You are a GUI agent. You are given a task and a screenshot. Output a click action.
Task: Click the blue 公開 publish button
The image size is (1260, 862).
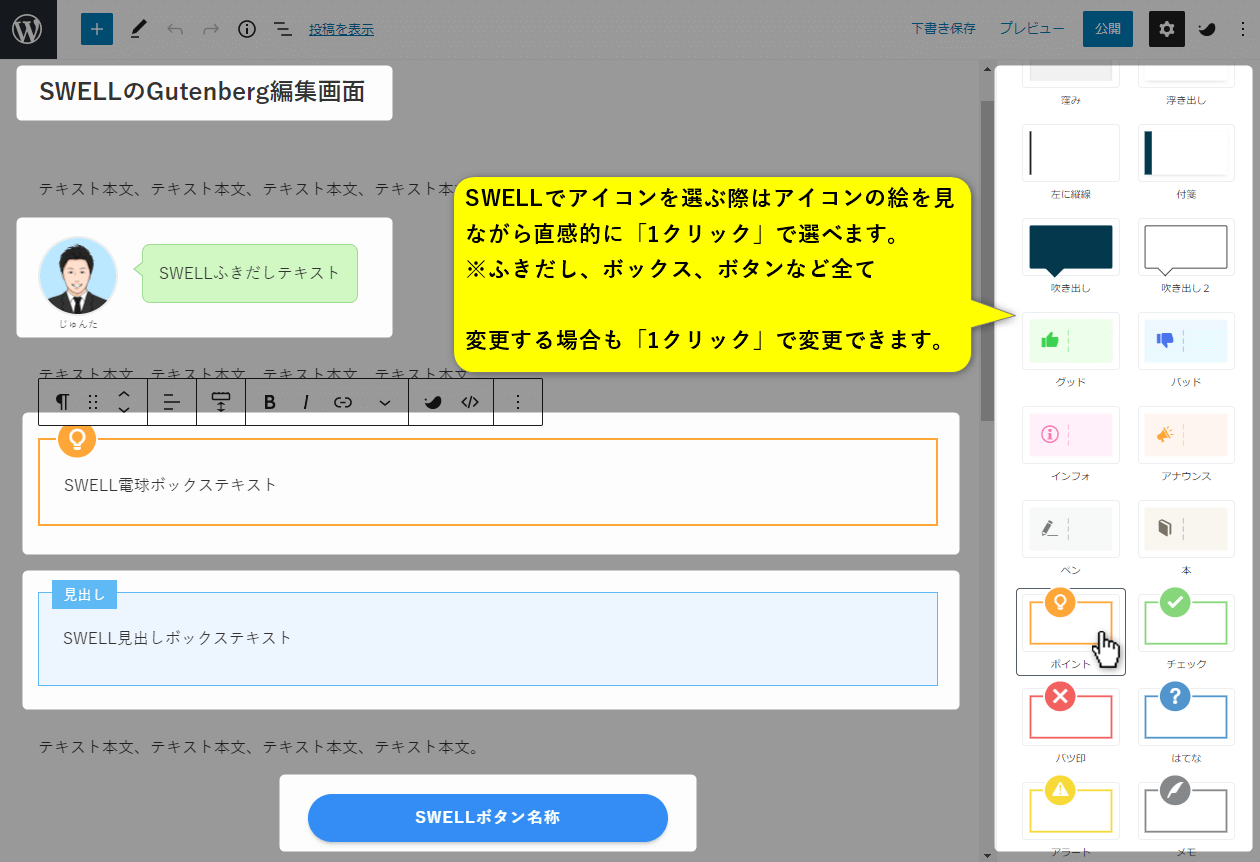pos(1108,29)
